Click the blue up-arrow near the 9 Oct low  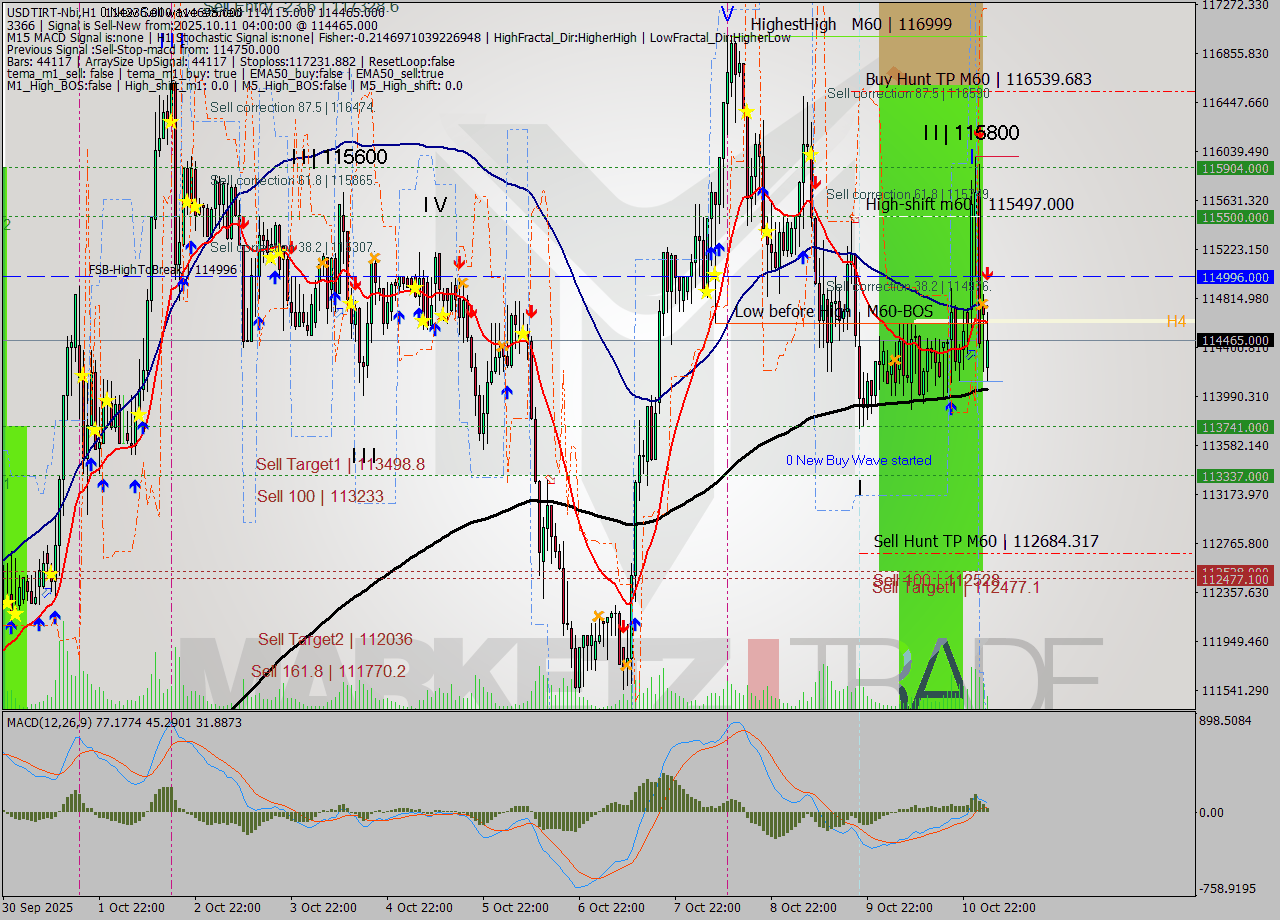pos(950,408)
